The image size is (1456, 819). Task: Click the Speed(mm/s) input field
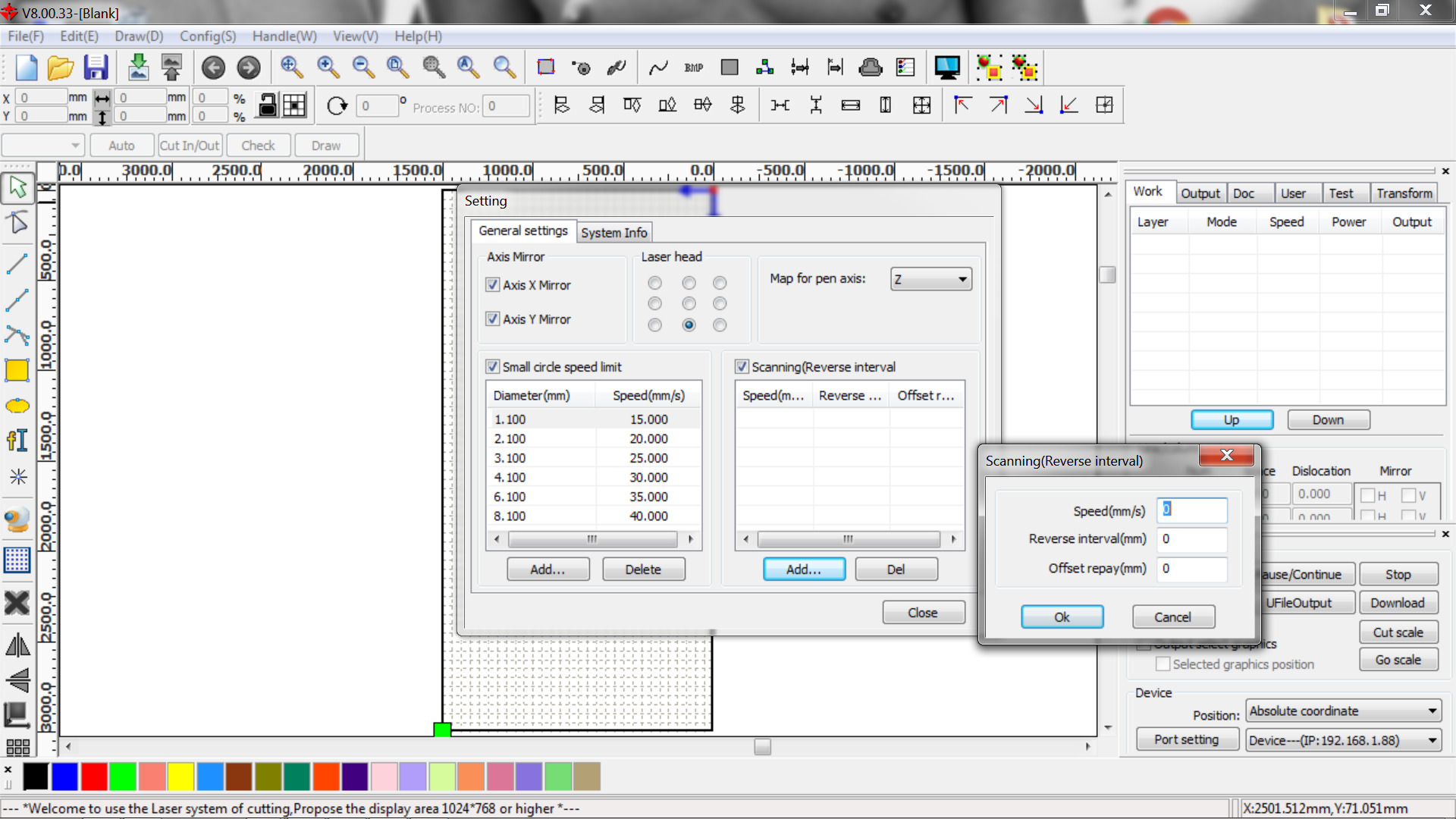pos(1192,510)
